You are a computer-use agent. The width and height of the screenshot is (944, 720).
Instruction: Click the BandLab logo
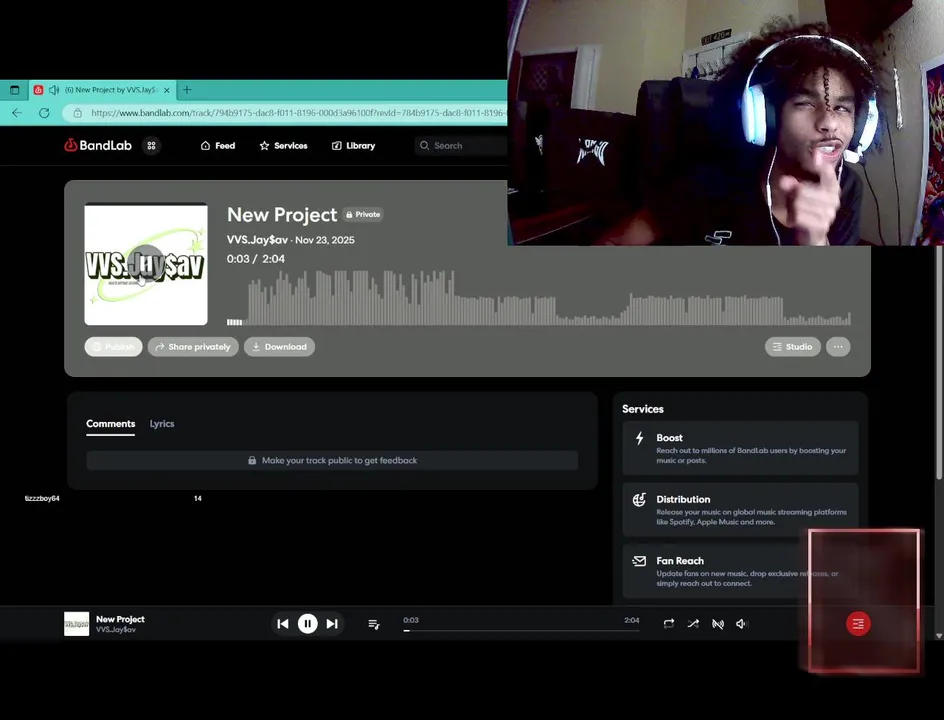pos(98,145)
